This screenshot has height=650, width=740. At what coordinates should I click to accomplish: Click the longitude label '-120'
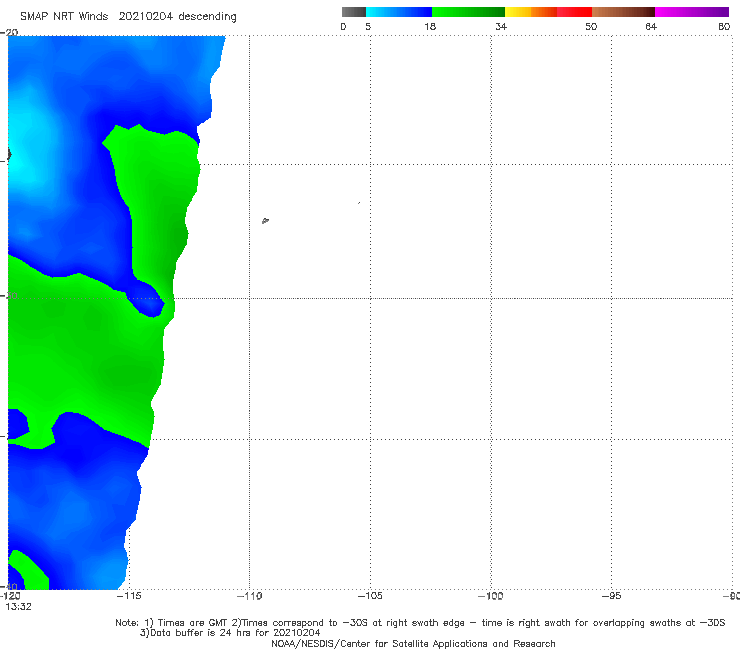tap(10, 596)
